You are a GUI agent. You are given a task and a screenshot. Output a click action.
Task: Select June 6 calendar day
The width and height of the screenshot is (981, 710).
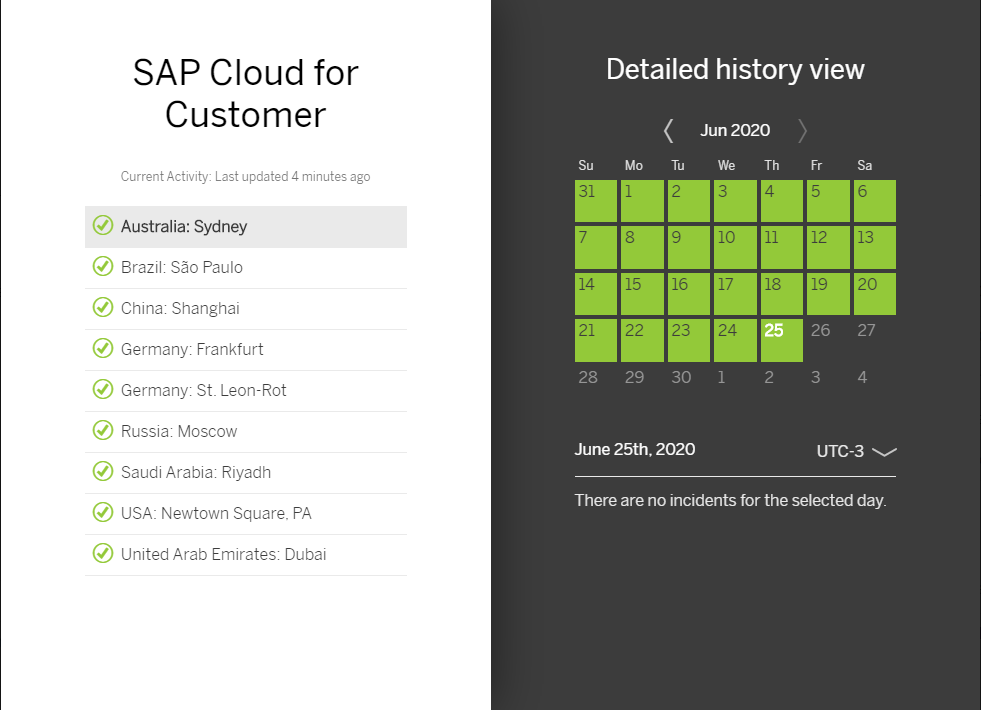click(x=875, y=201)
